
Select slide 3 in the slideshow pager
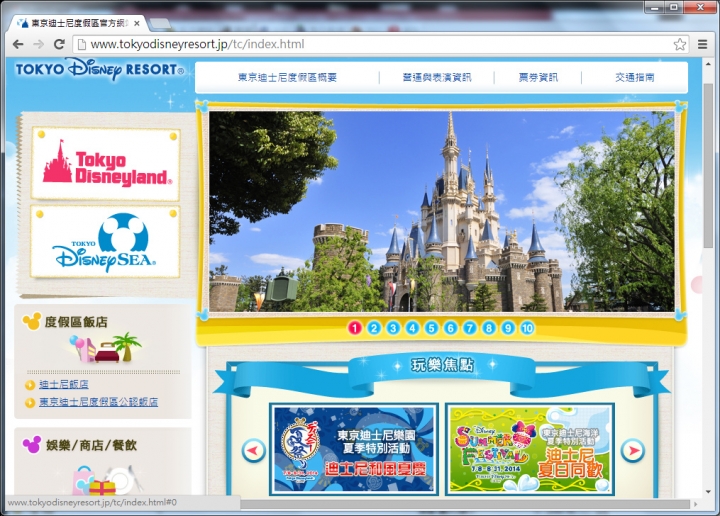coord(393,328)
